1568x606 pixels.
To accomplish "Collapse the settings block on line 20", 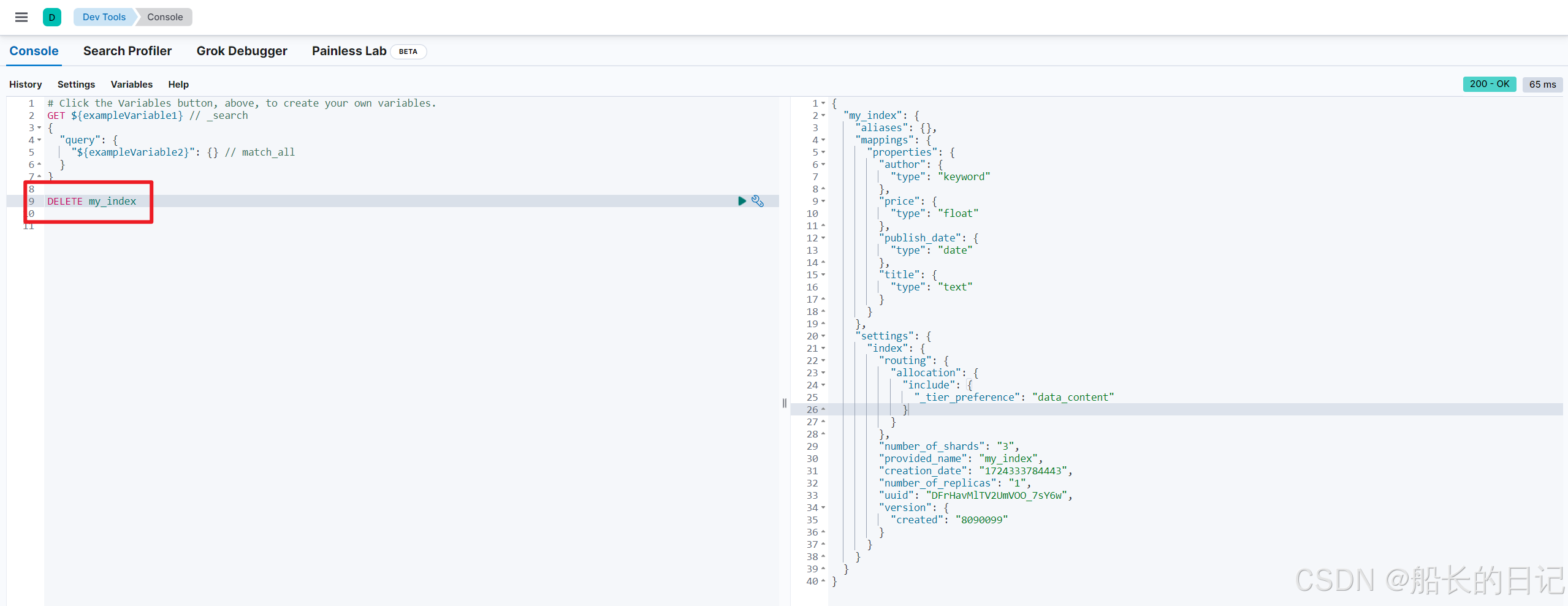I will pos(823,336).
